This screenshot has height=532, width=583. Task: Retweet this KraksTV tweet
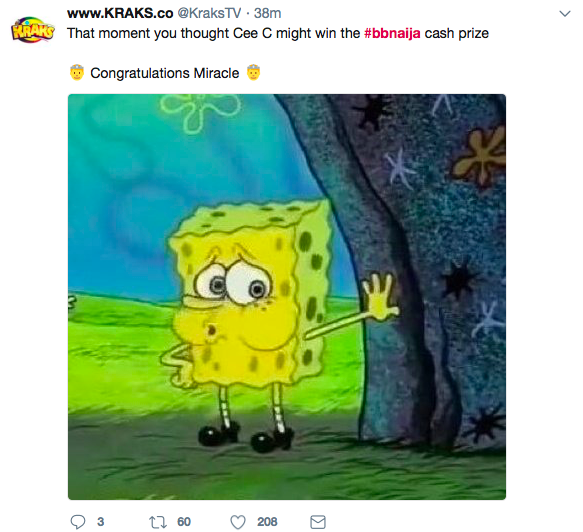(158, 522)
